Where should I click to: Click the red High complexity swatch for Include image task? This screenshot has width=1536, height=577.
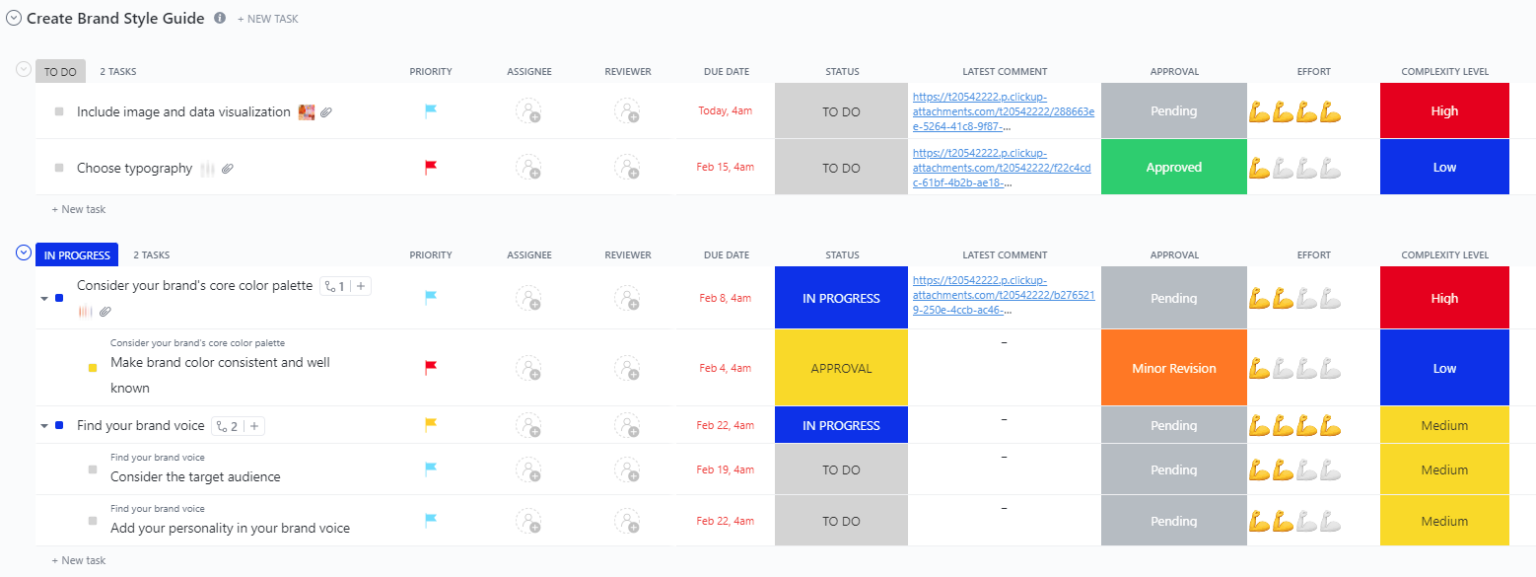tap(1444, 111)
